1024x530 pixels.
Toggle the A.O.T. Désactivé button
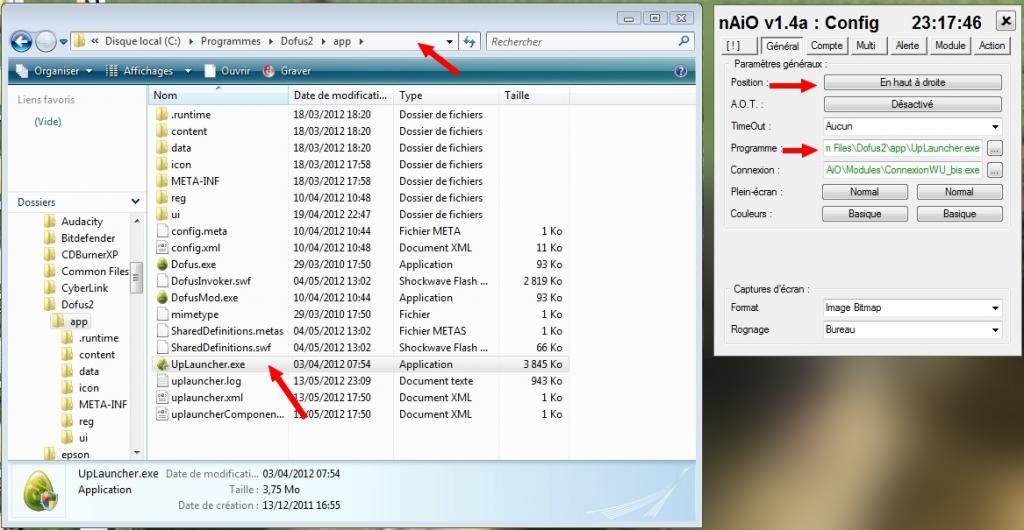tap(912, 104)
